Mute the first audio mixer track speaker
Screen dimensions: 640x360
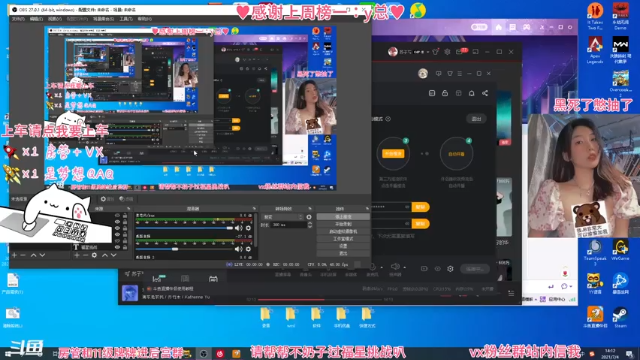point(238,228)
